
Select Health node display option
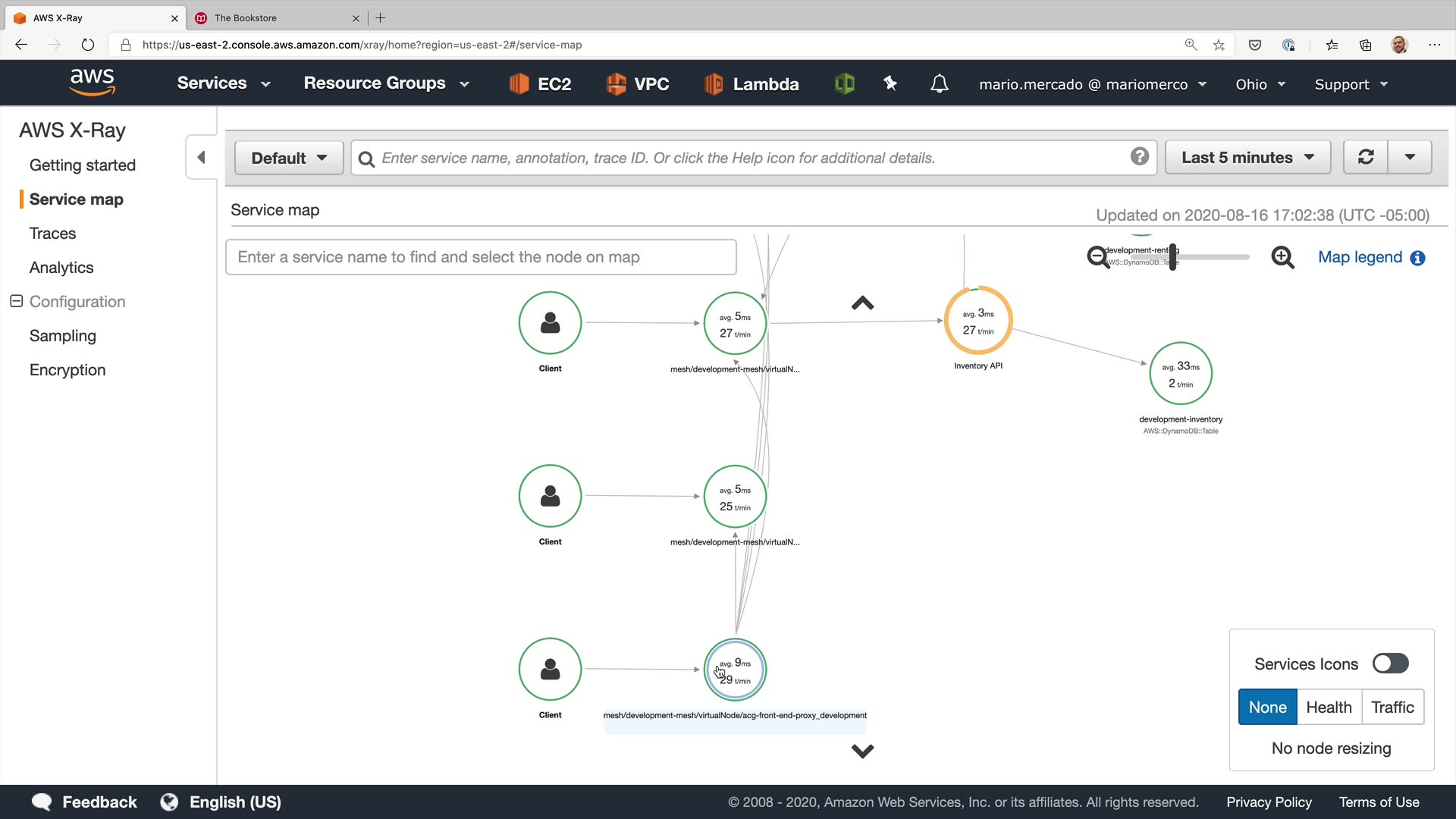(x=1329, y=707)
